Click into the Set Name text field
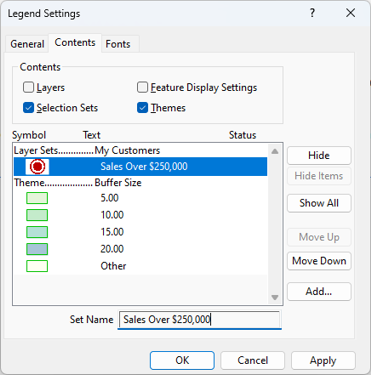This screenshot has width=371, height=375. click(x=200, y=320)
